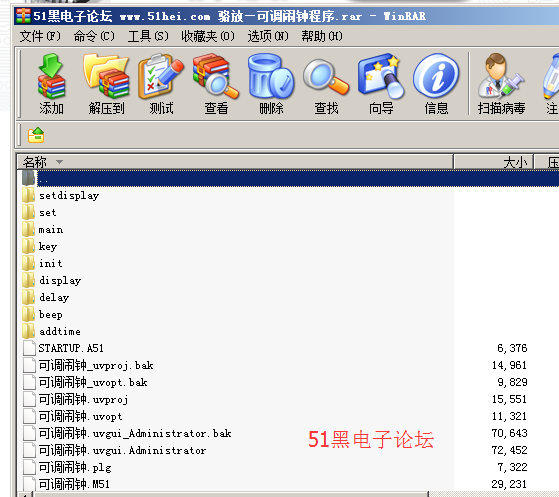559x497 pixels.
Task: Start 扫描病毒 (Scan virus) tool
Action: [x=501, y=84]
